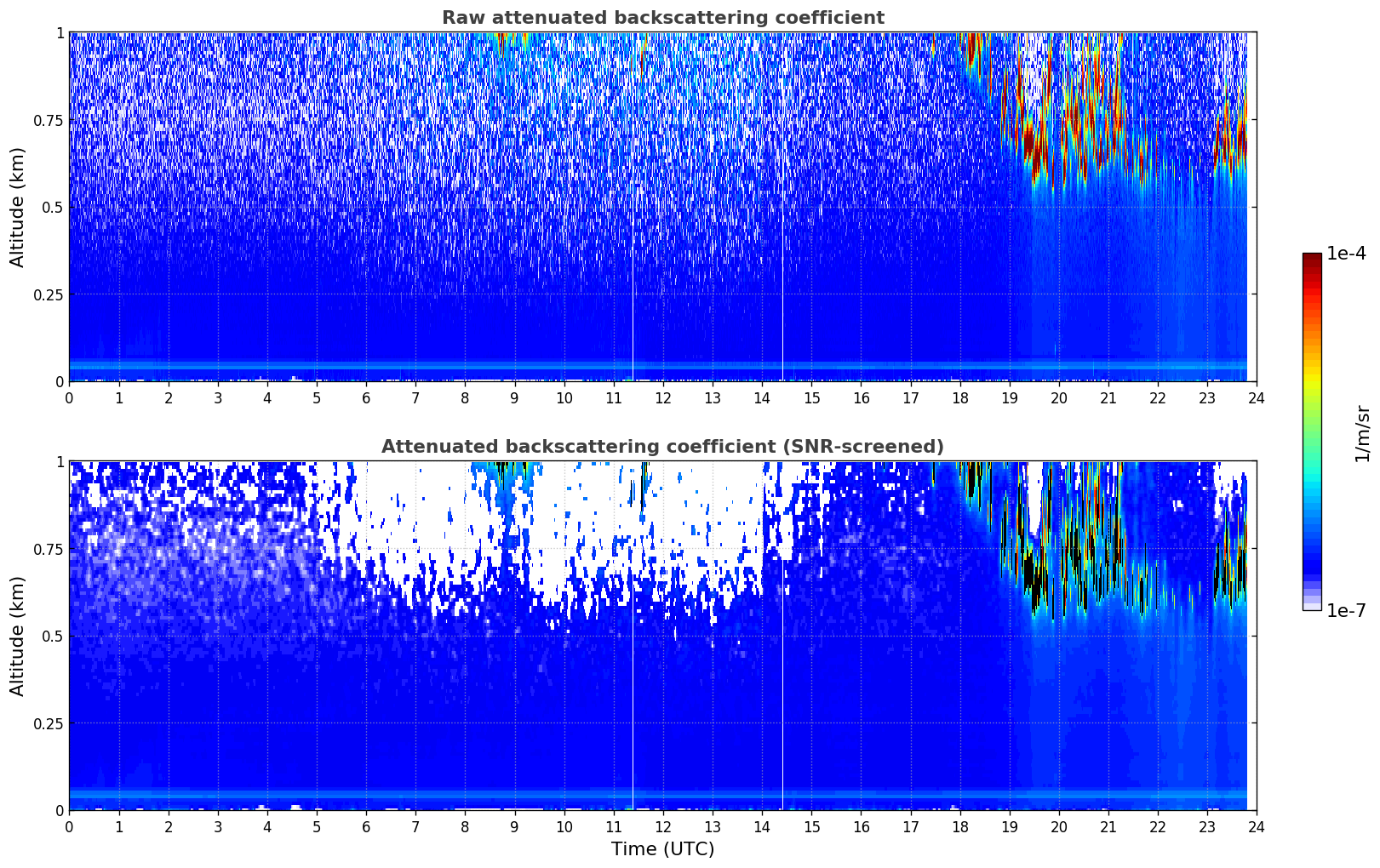Pick the white bottom end of the colorbar
This screenshot has width=1380, height=868.
tap(1312, 607)
